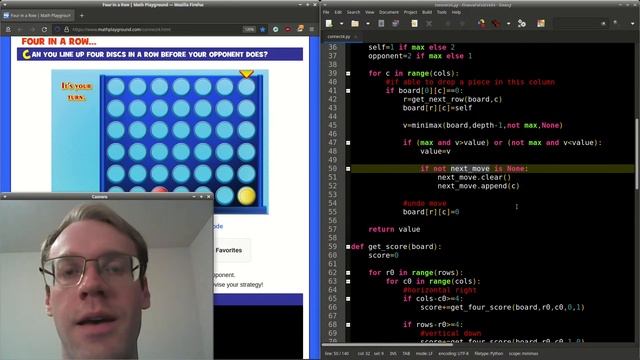640x360 pixels.
Task: Open the Document menu in Geany
Action: click(389, 12)
